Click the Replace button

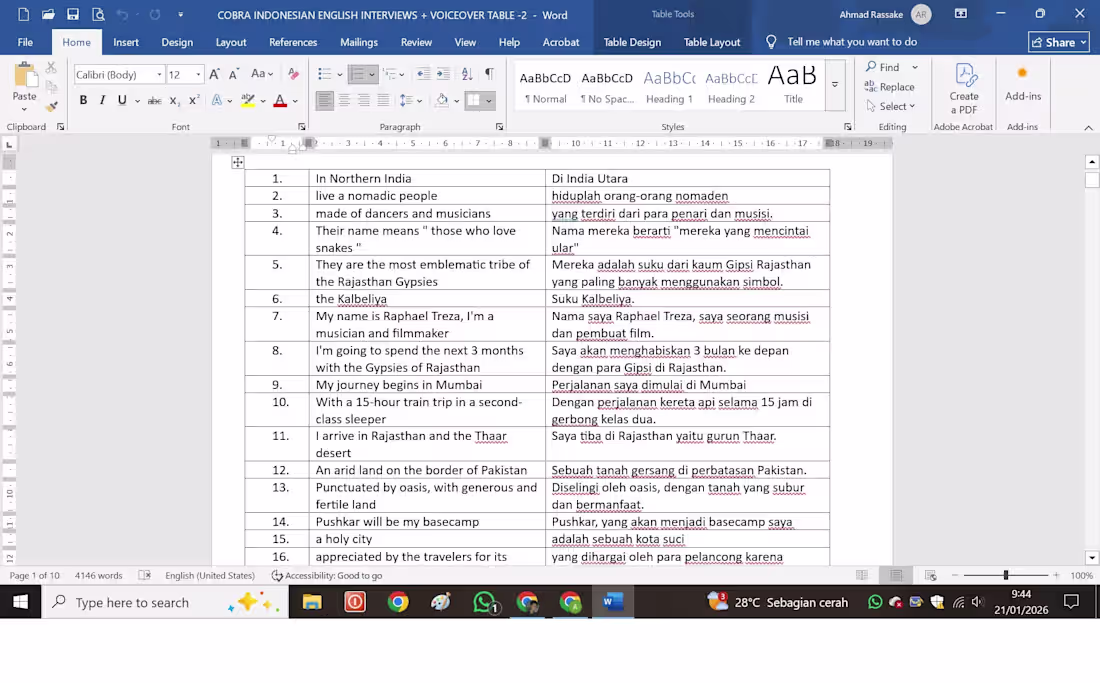889,87
